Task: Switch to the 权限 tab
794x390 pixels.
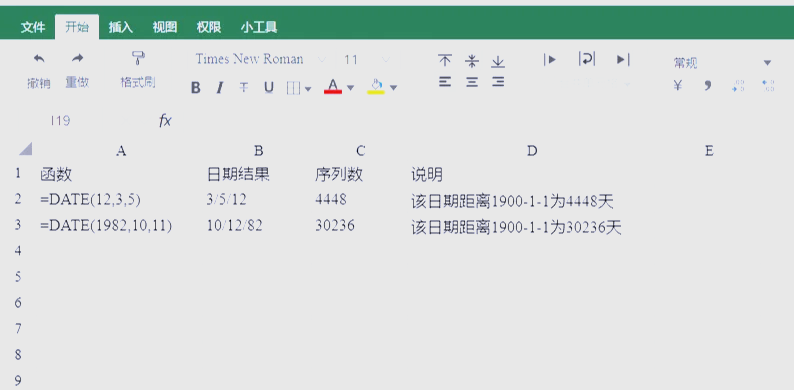Action: point(209,27)
